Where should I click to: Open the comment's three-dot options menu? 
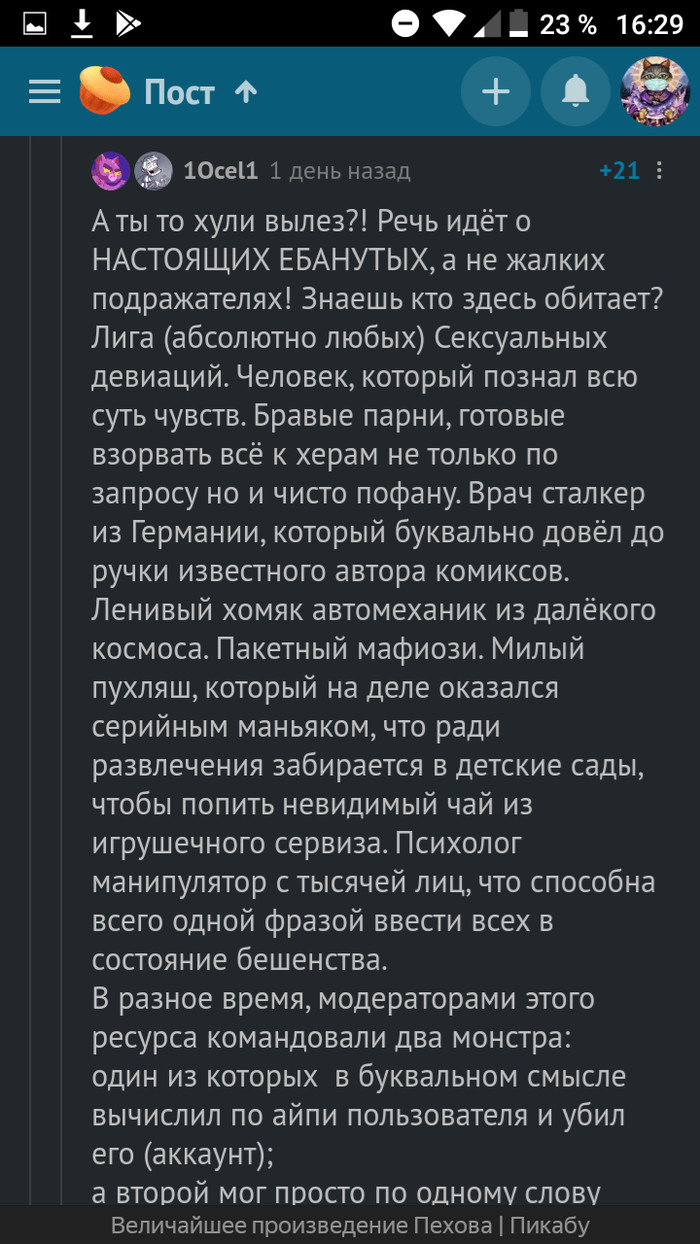point(659,171)
